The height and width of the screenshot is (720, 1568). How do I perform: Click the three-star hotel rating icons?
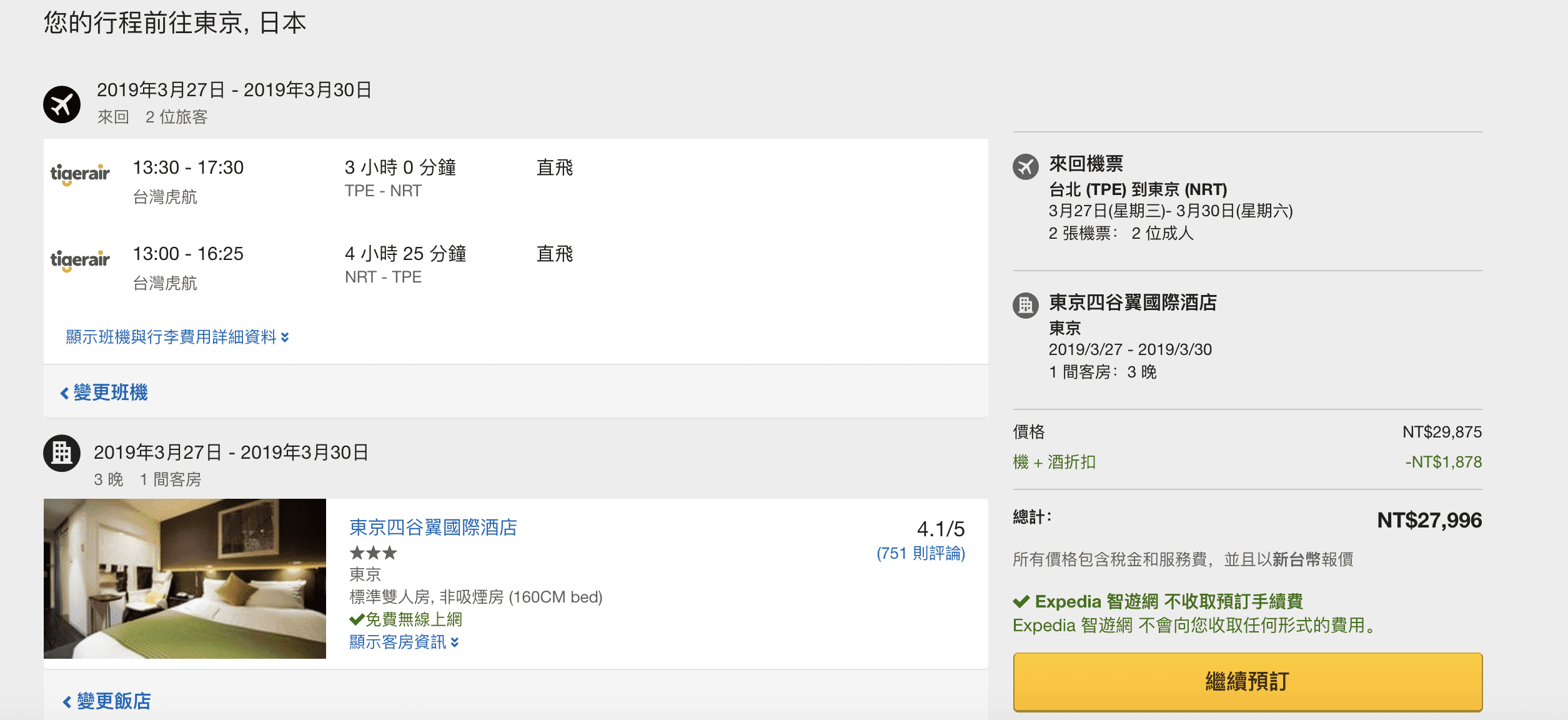coord(374,552)
